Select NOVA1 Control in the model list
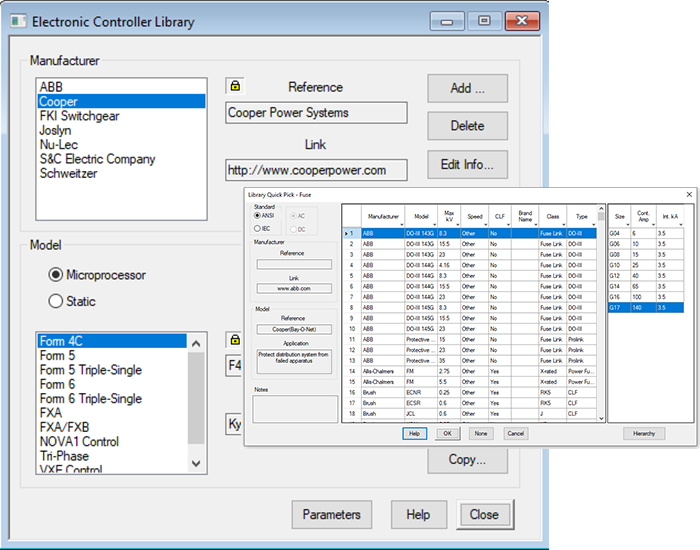The height and width of the screenshot is (550, 700). click(x=112, y=442)
